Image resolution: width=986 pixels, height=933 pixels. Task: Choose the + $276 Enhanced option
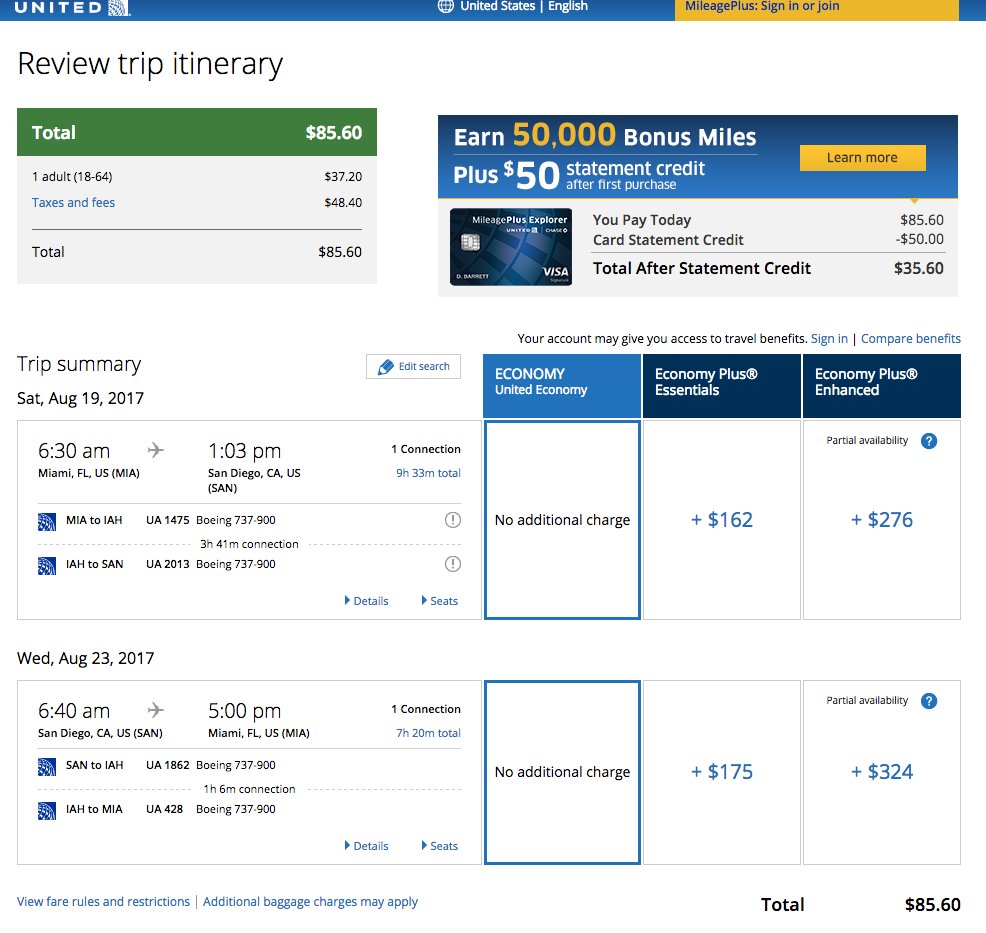pos(882,520)
